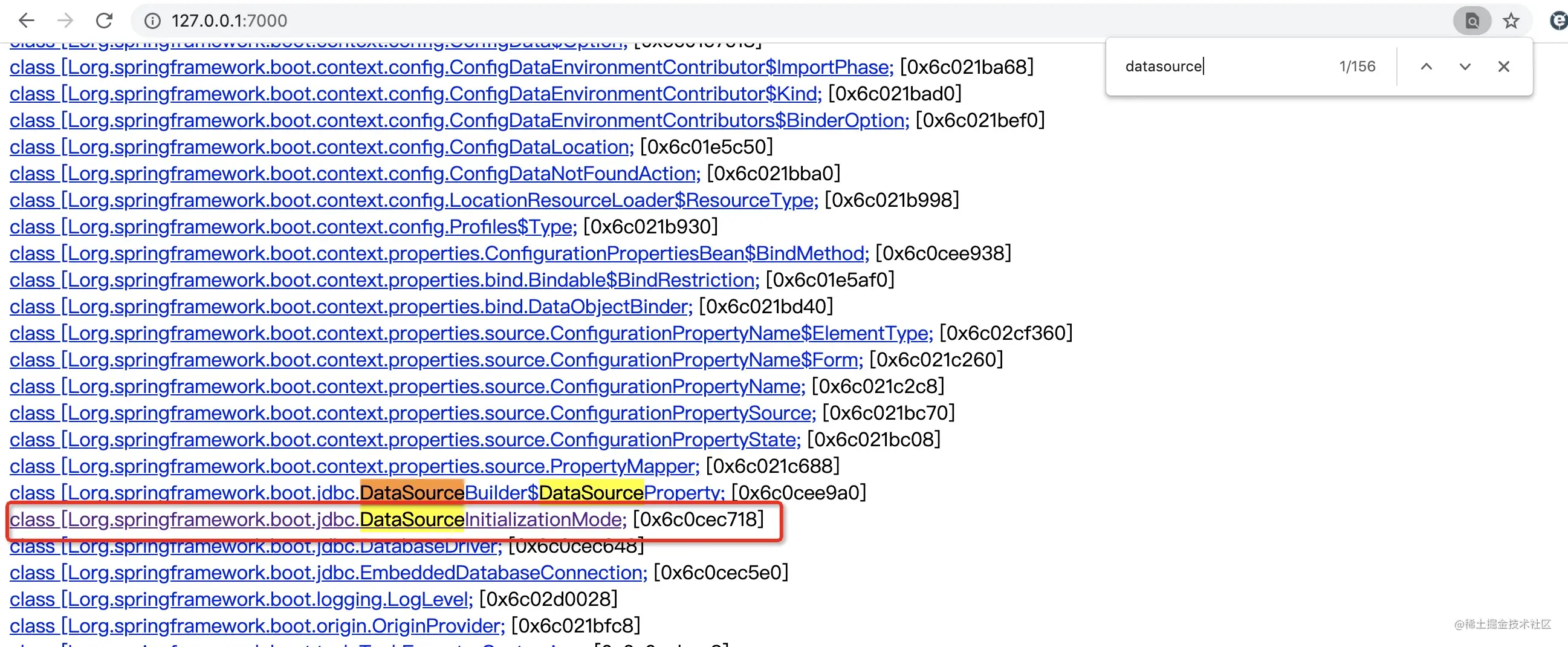Bookmark this page with the star icon
Screen dimensions: 1568x647
pos(1511,21)
